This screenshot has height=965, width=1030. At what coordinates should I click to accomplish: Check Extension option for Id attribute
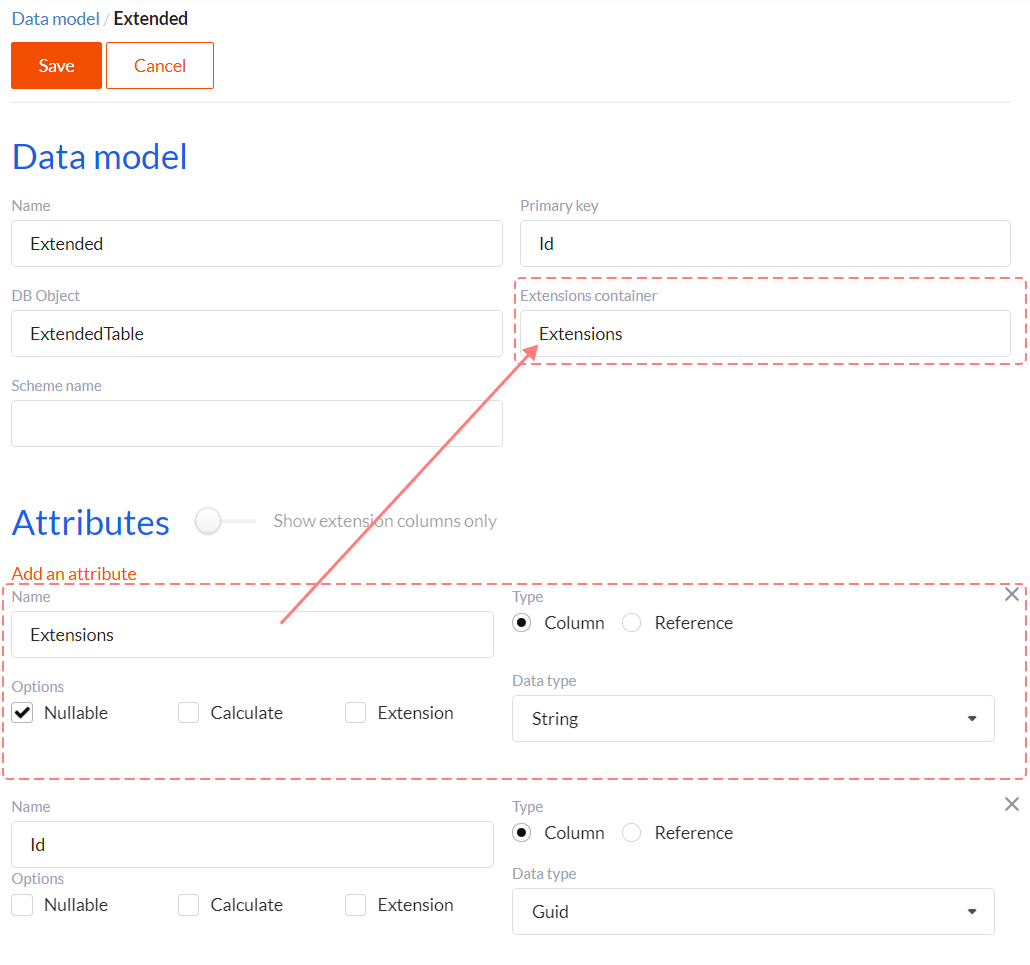pyautogui.click(x=355, y=905)
